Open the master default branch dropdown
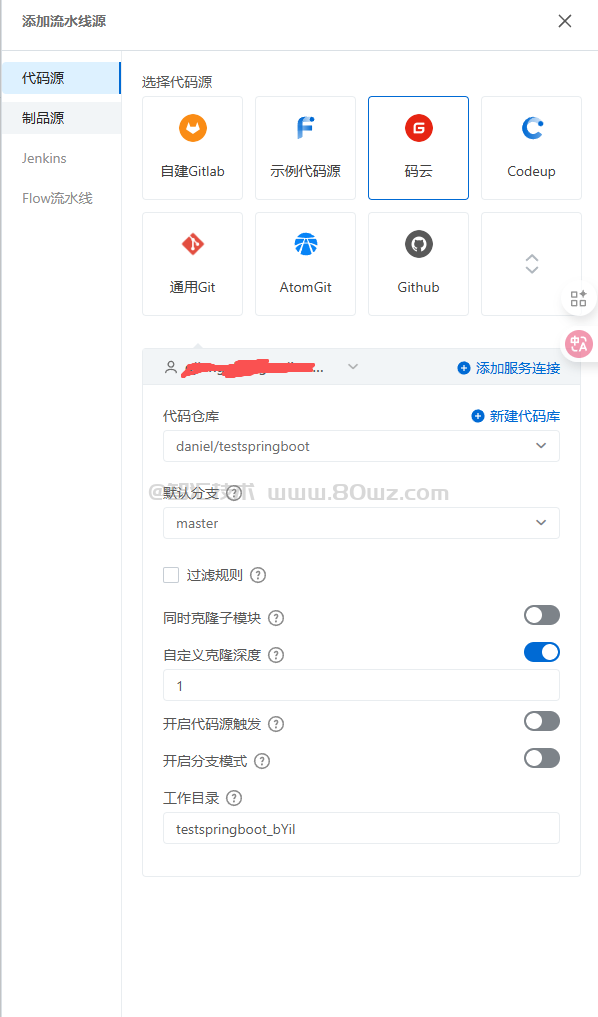The width and height of the screenshot is (598, 1017). [x=361, y=523]
